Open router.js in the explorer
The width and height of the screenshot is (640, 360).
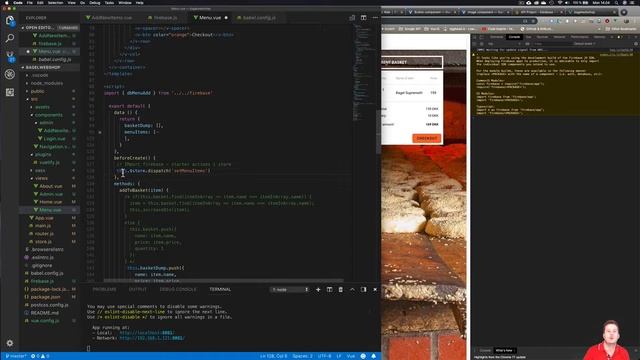(44, 233)
